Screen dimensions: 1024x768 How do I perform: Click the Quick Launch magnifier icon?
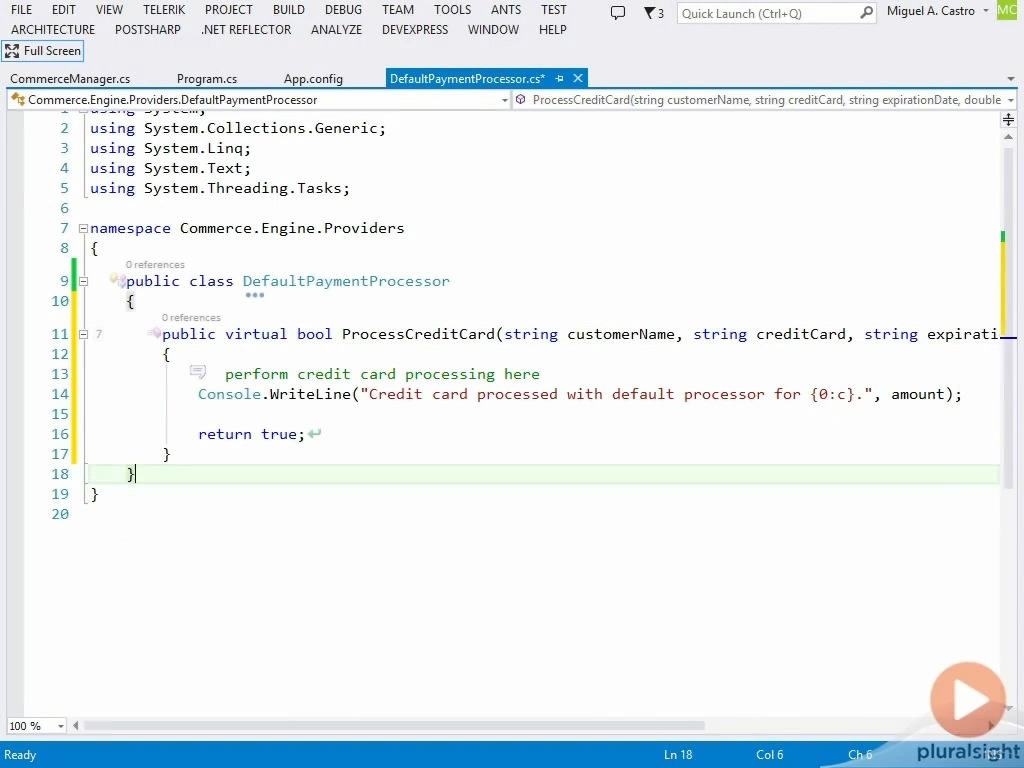click(866, 12)
